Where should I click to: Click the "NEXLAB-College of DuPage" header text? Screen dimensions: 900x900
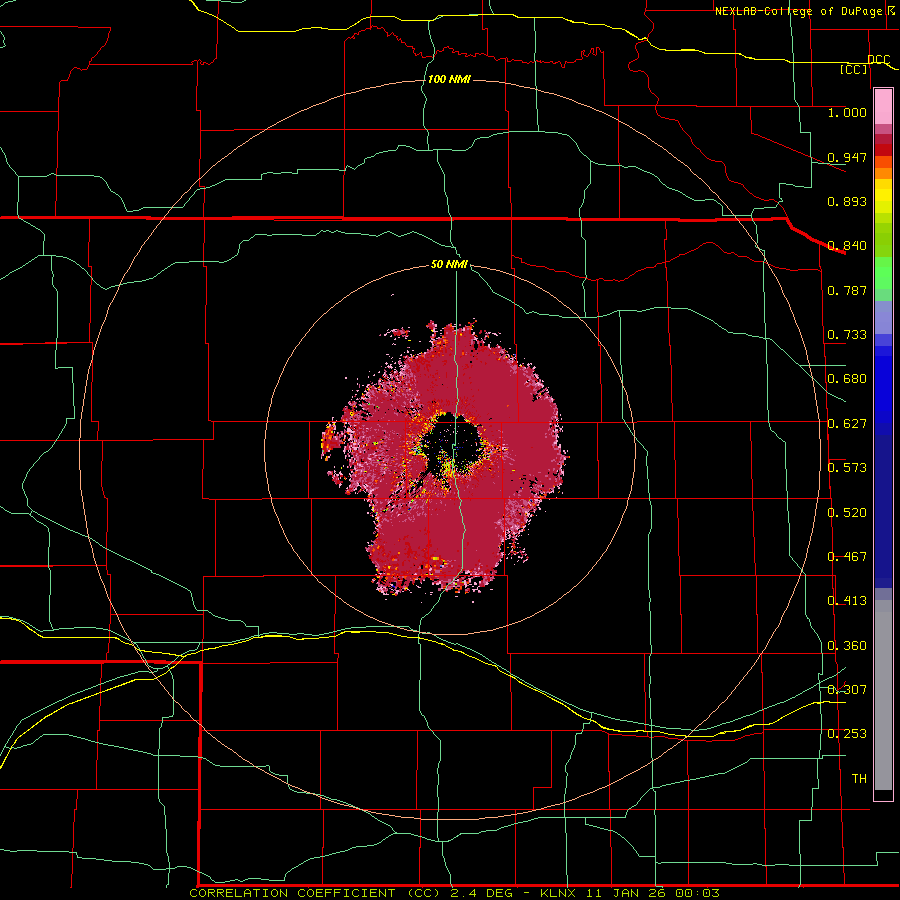pos(798,11)
